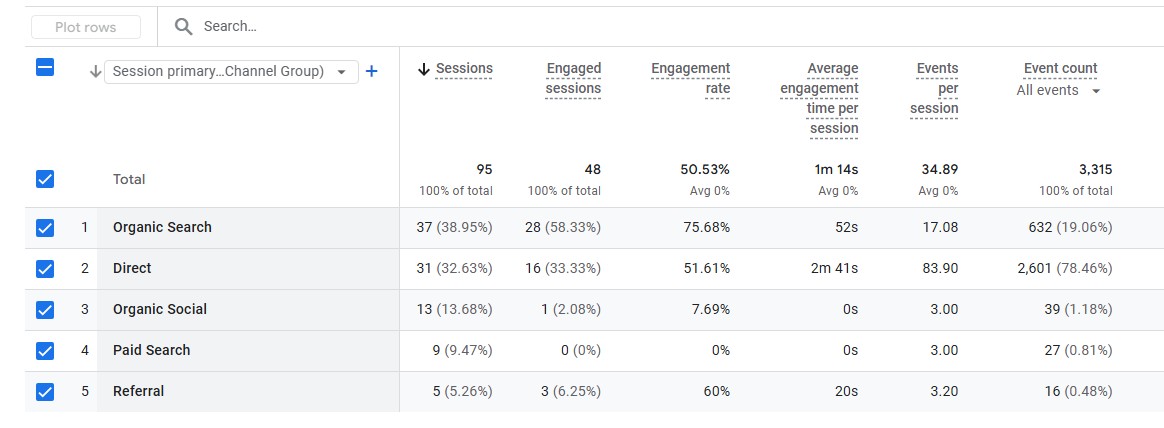
Task: Deselect the Organic Social row checkbox
Action: 45,309
